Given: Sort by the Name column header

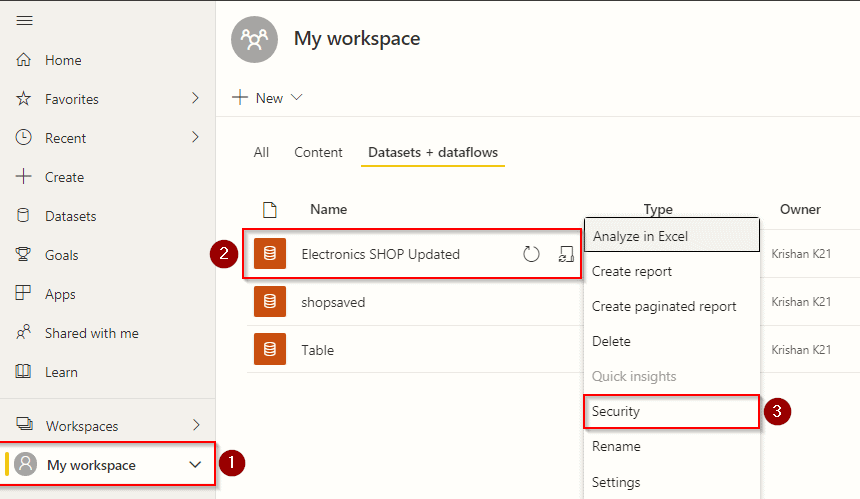Looking at the screenshot, I should pyautogui.click(x=329, y=209).
